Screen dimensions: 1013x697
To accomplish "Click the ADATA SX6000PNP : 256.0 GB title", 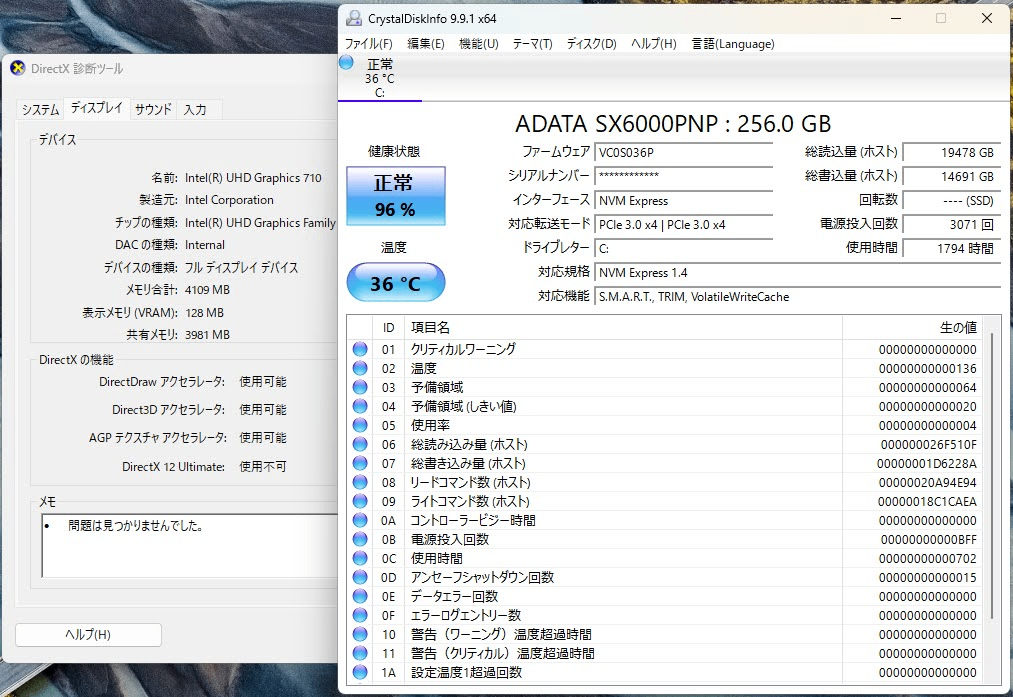I will [x=673, y=123].
